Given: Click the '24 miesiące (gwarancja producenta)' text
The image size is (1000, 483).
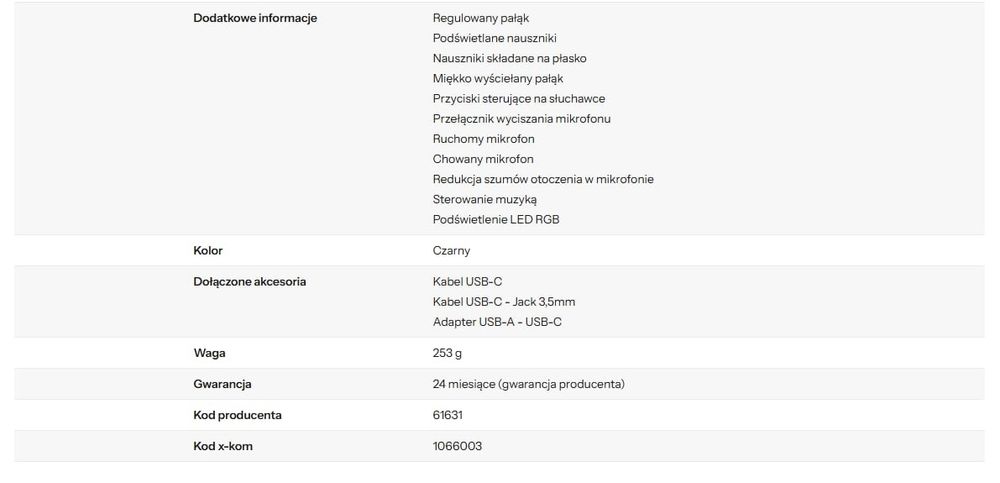Looking at the screenshot, I should coord(529,384).
